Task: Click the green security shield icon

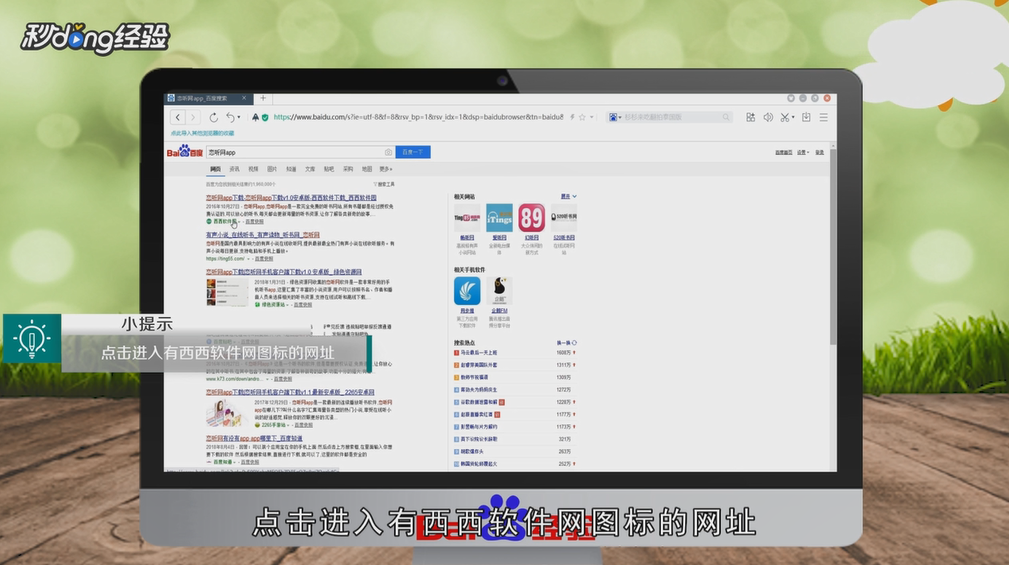Action: click(x=264, y=118)
